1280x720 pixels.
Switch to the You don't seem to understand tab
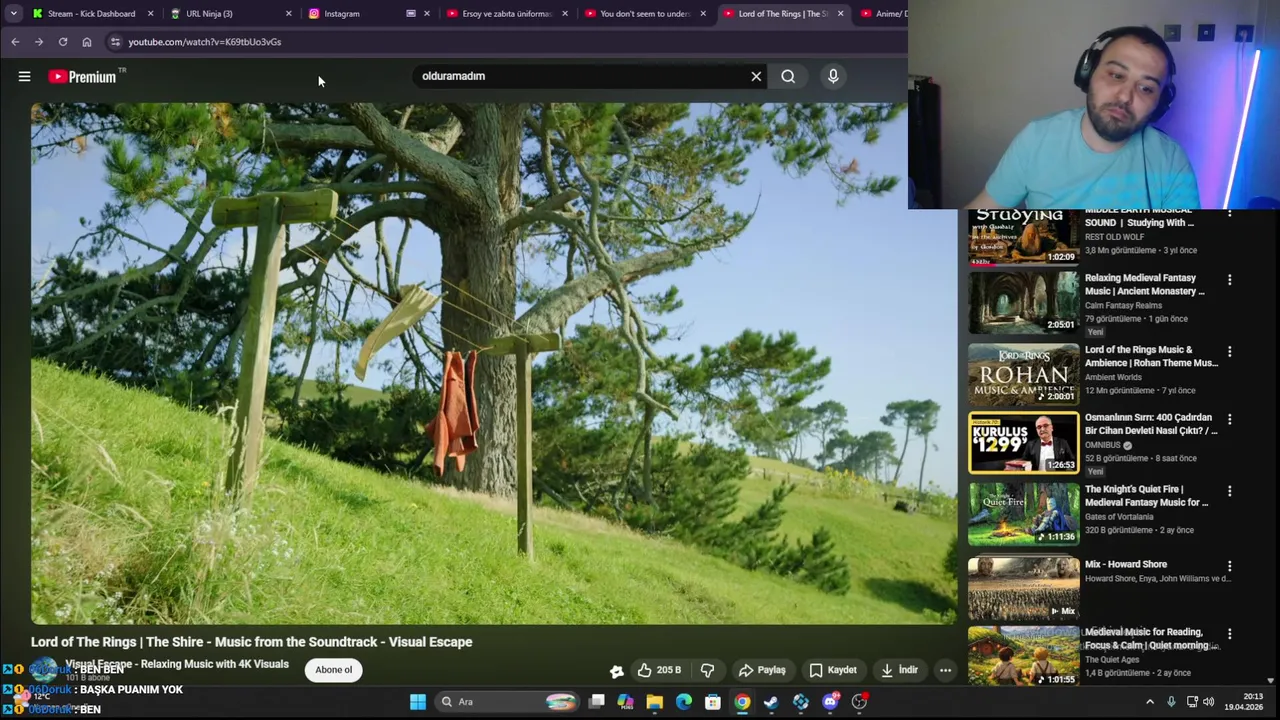tap(644, 14)
